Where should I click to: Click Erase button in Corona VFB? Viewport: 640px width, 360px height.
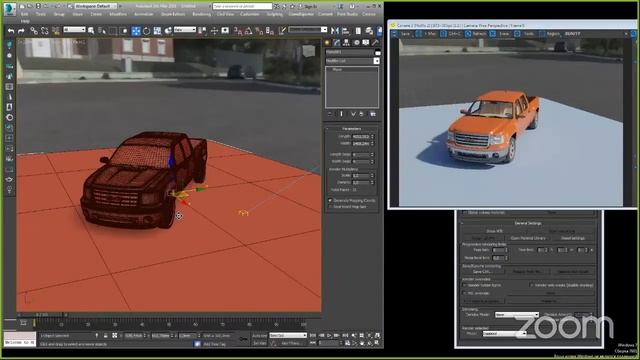tap(501, 34)
